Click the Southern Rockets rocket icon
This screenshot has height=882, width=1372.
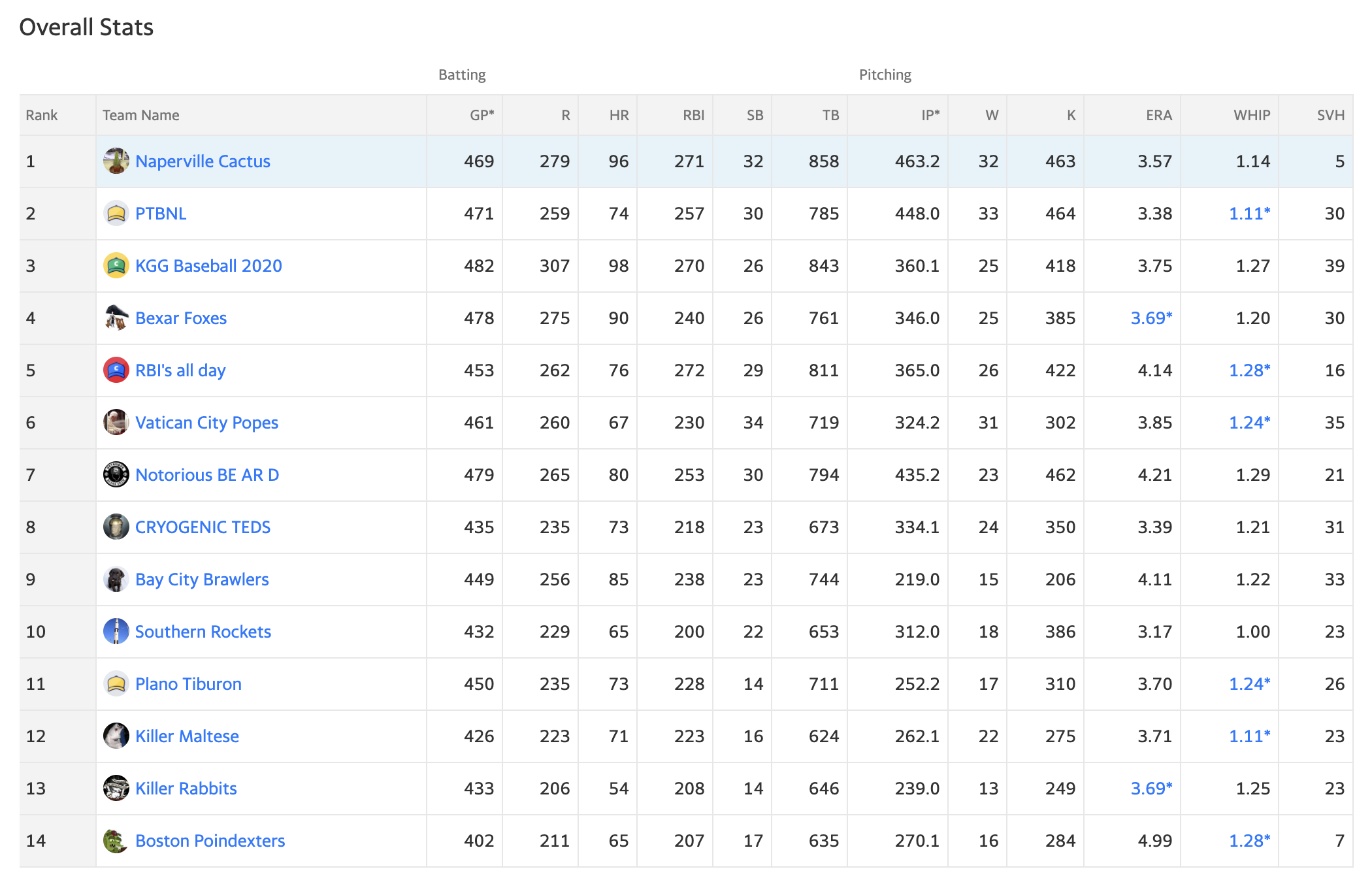pyautogui.click(x=116, y=631)
